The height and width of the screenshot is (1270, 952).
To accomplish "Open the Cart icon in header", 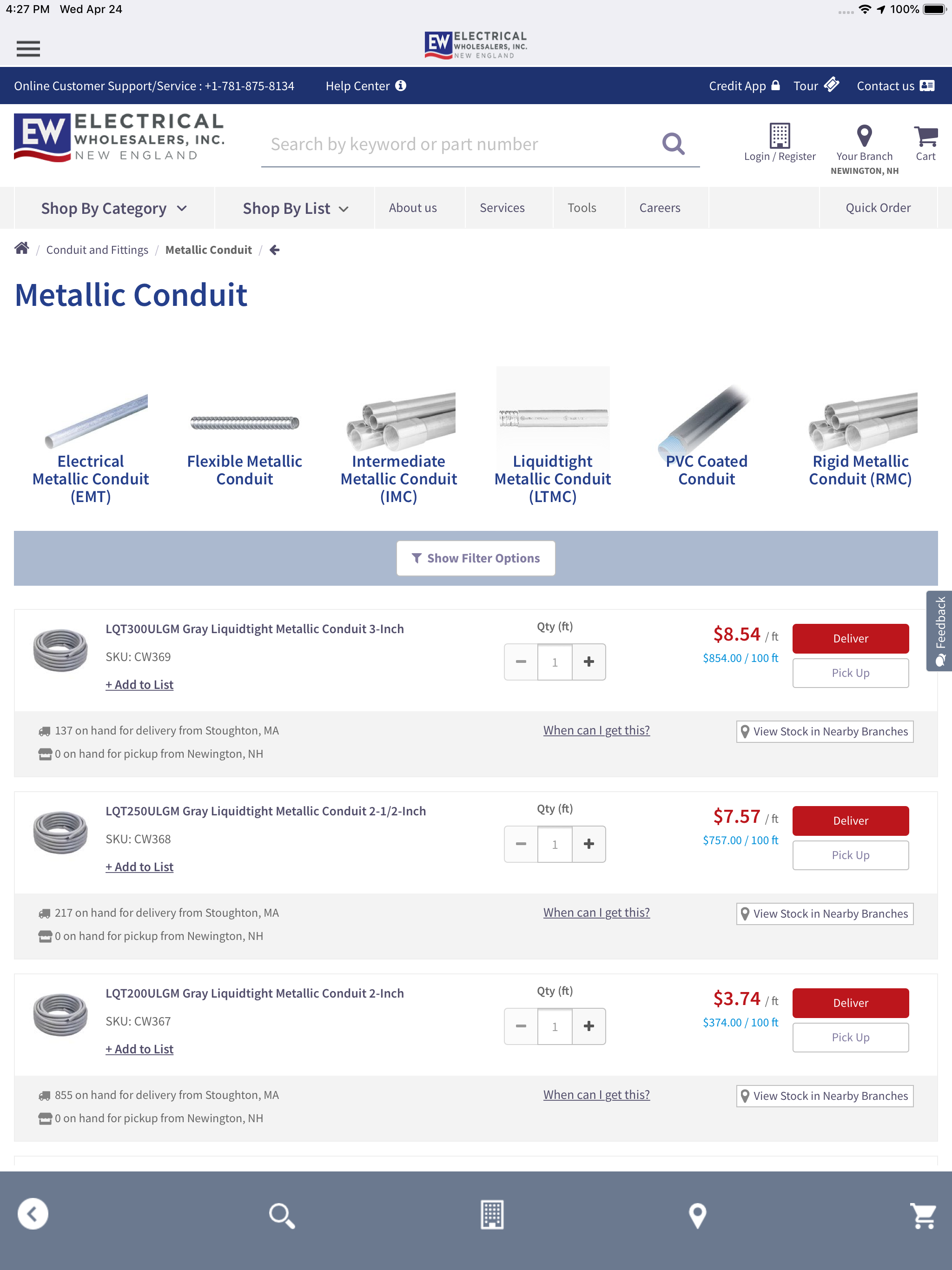I will pyautogui.click(x=925, y=137).
